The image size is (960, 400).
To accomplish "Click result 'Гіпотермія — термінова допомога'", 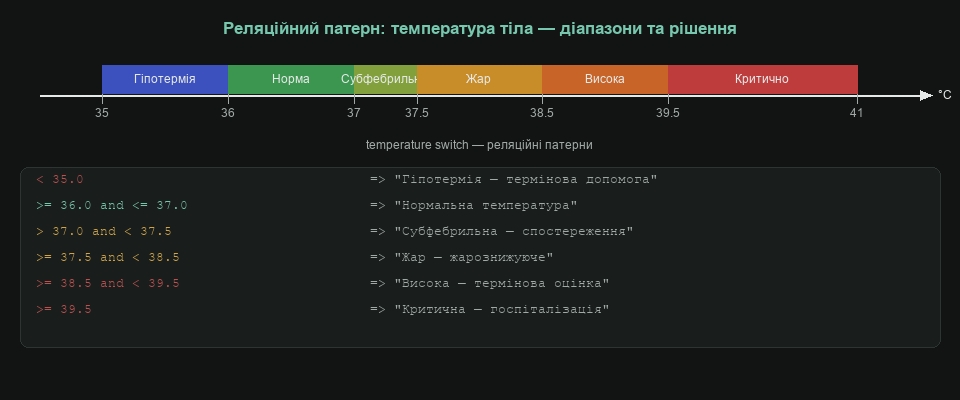I will 526,179.
